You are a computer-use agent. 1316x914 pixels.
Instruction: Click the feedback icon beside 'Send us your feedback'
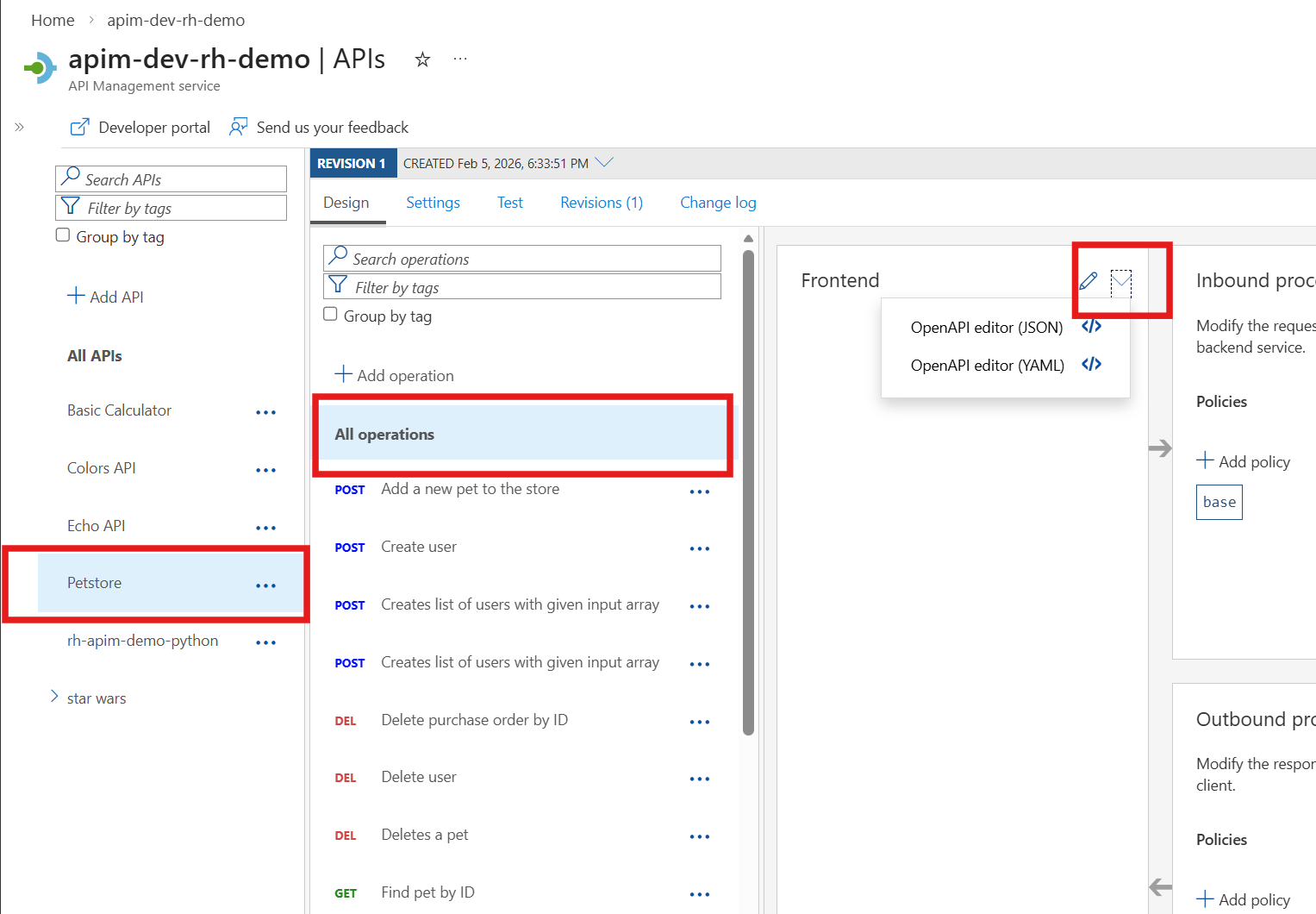point(238,126)
